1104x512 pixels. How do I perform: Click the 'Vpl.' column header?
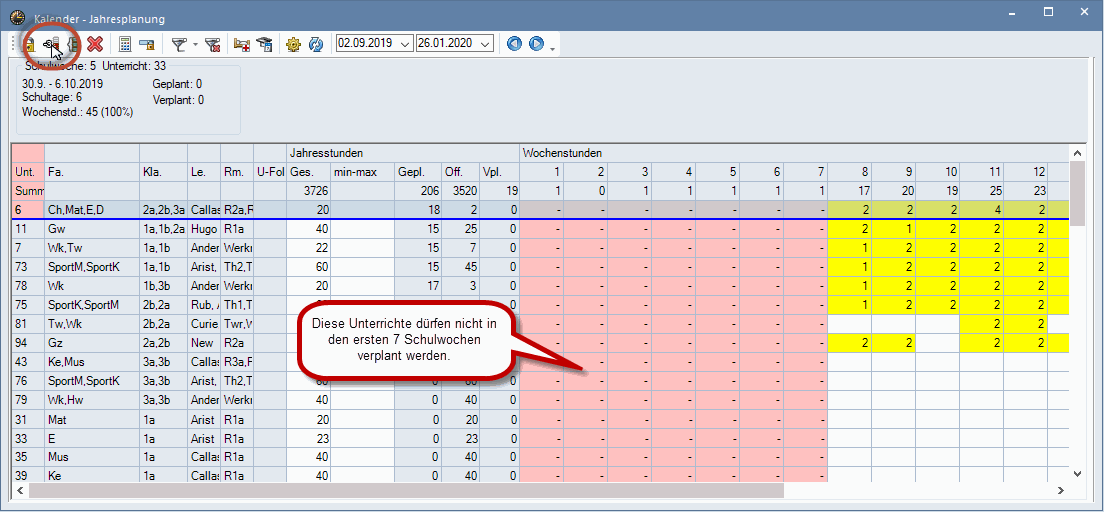click(499, 172)
